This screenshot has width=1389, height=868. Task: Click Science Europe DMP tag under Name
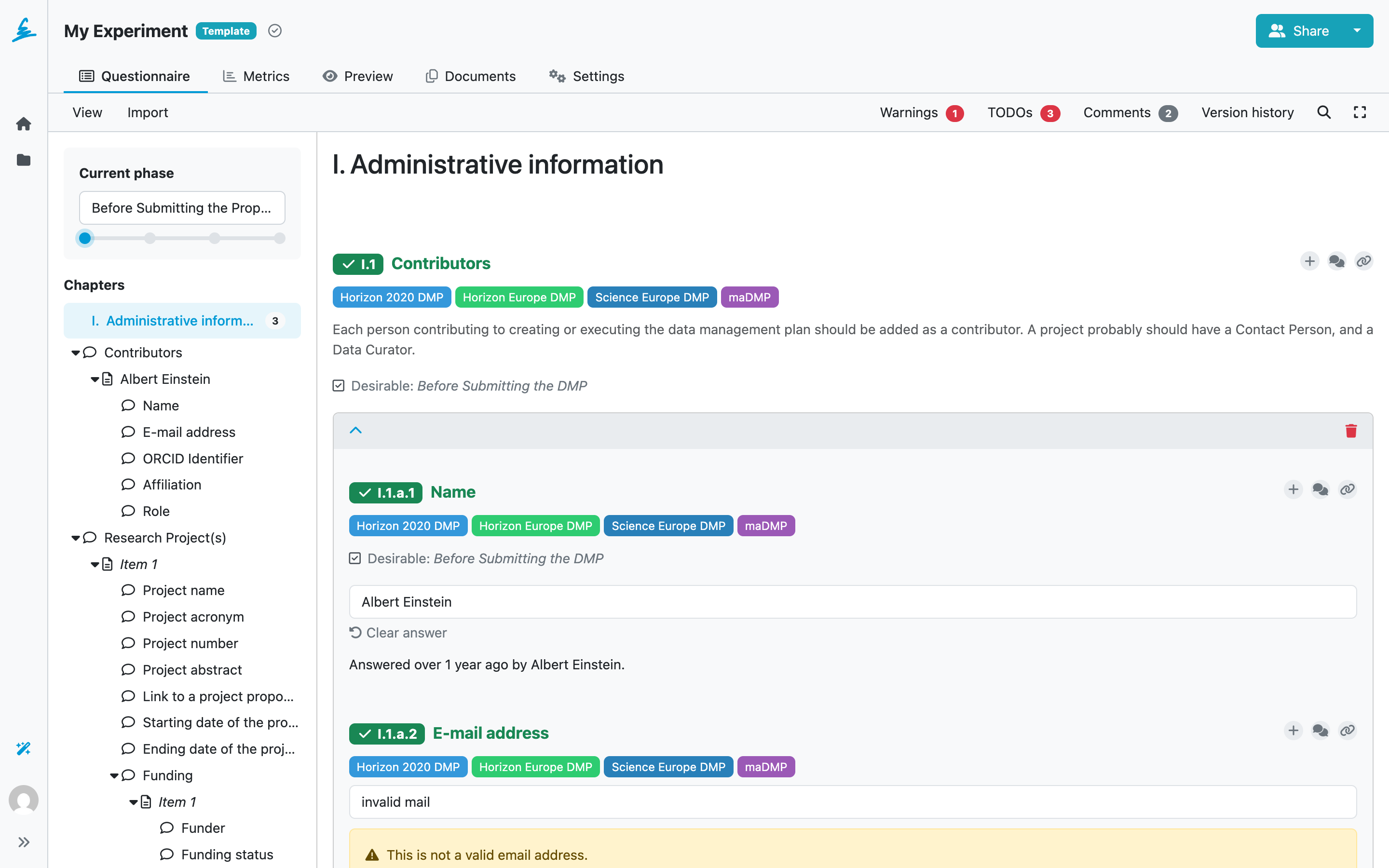668,526
